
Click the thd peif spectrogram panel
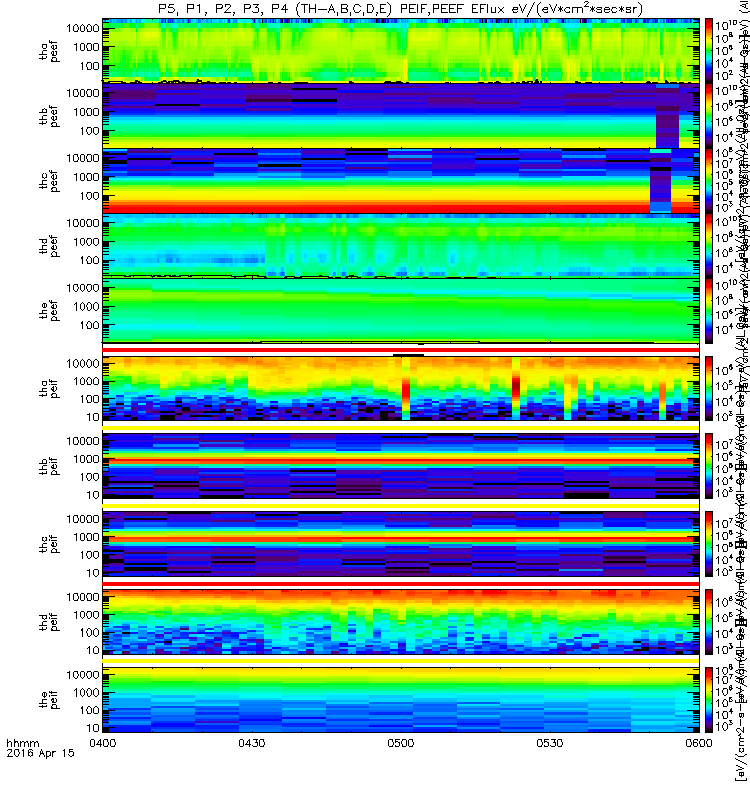click(x=401, y=622)
